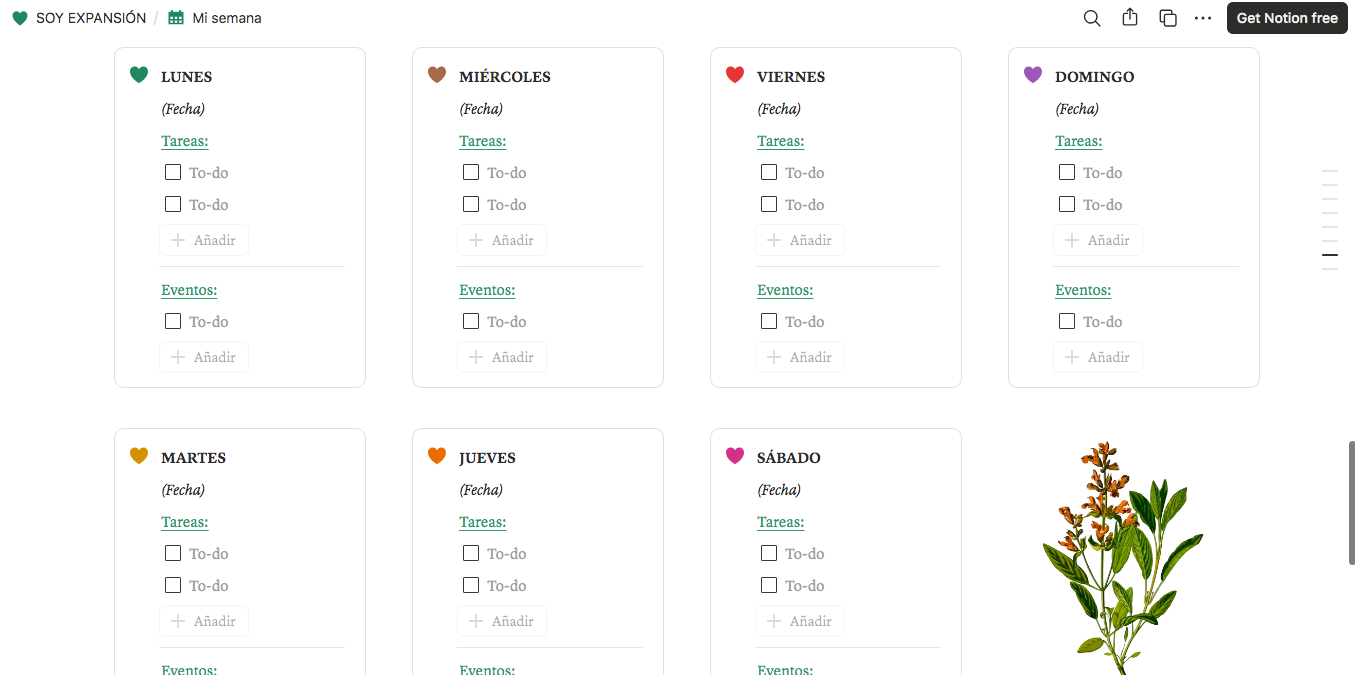This screenshot has width=1355, height=675.
Task: Click the green heart icon above LUNES
Action: tap(141, 74)
